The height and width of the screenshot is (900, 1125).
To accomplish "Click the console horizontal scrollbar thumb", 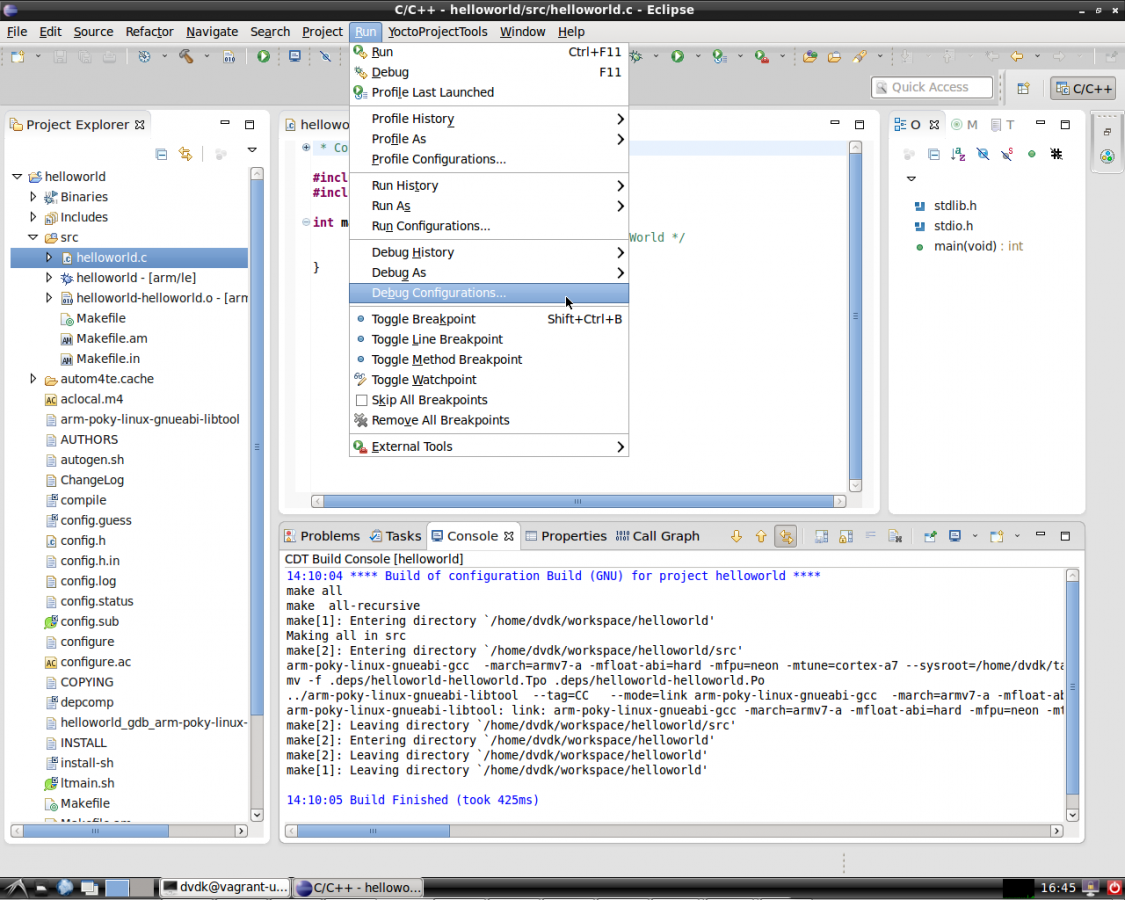I will (373, 831).
